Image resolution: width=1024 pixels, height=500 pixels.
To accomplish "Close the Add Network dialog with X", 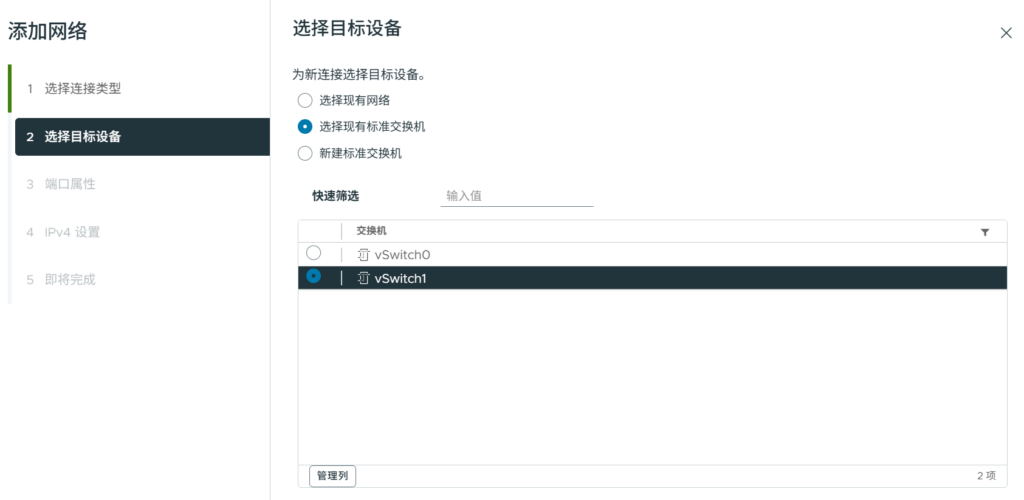I will [x=1006, y=33].
